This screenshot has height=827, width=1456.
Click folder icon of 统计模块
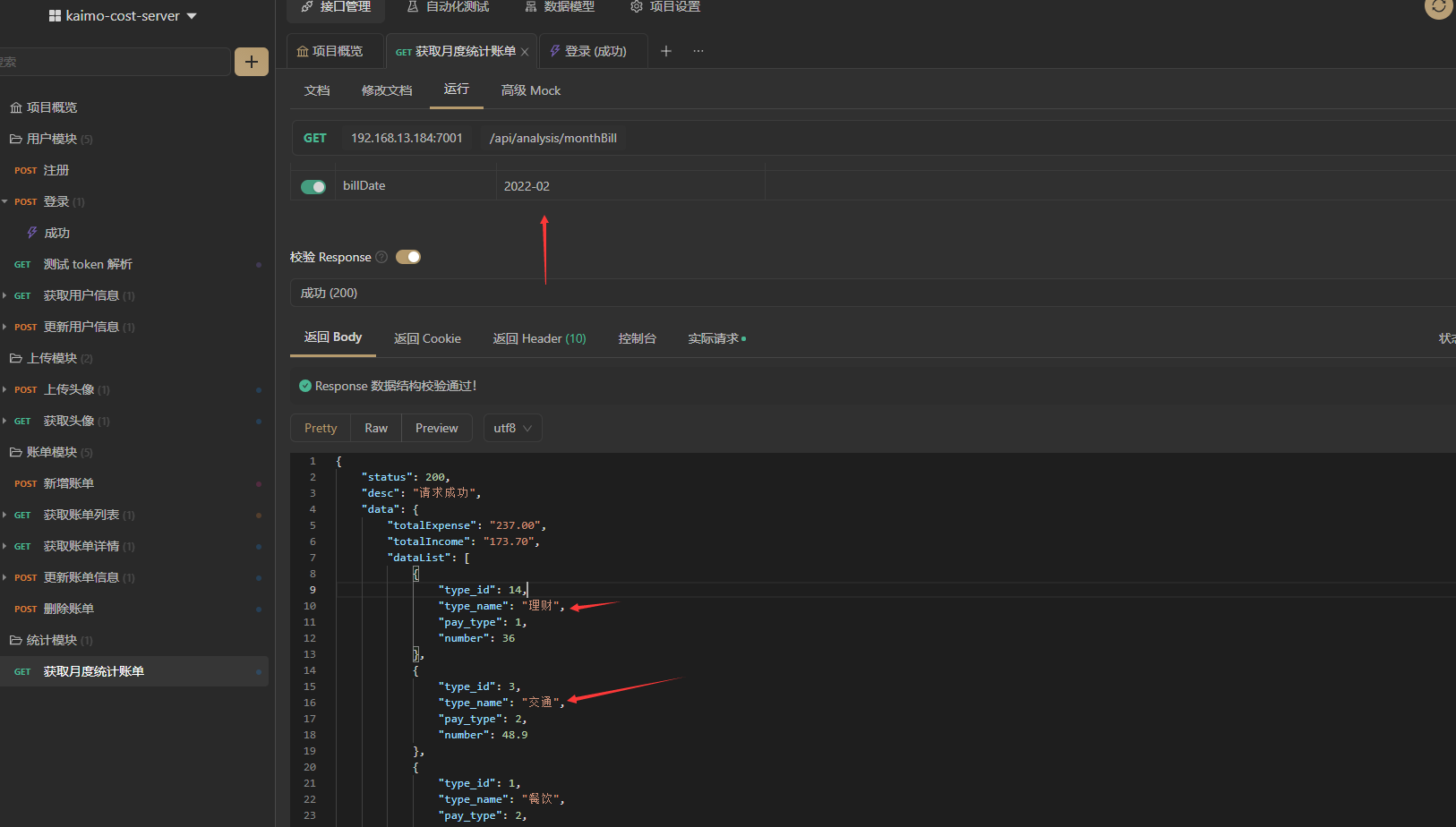[x=15, y=640]
